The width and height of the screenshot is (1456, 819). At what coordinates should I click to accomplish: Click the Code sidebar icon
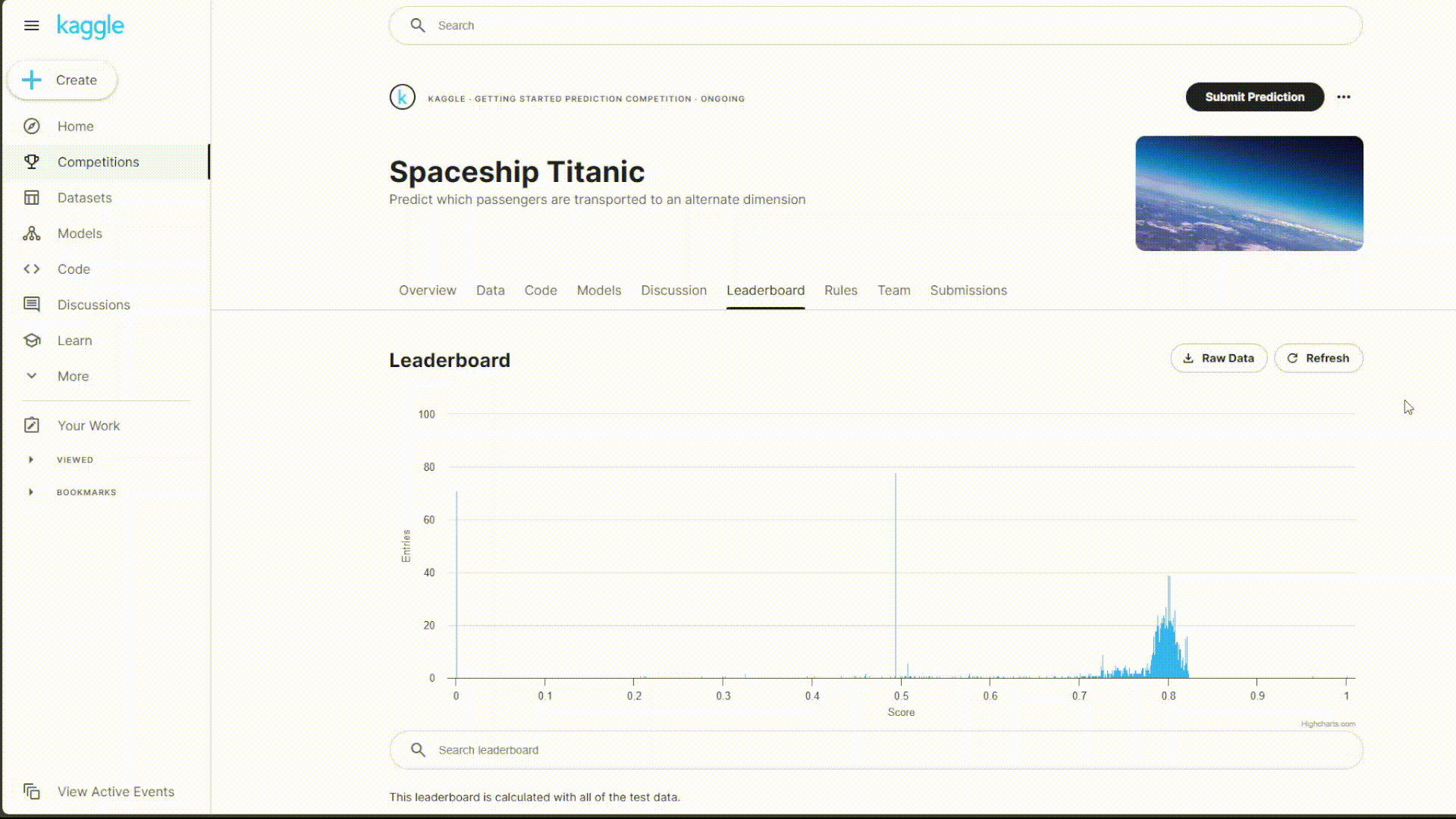[x=32, y=269]
